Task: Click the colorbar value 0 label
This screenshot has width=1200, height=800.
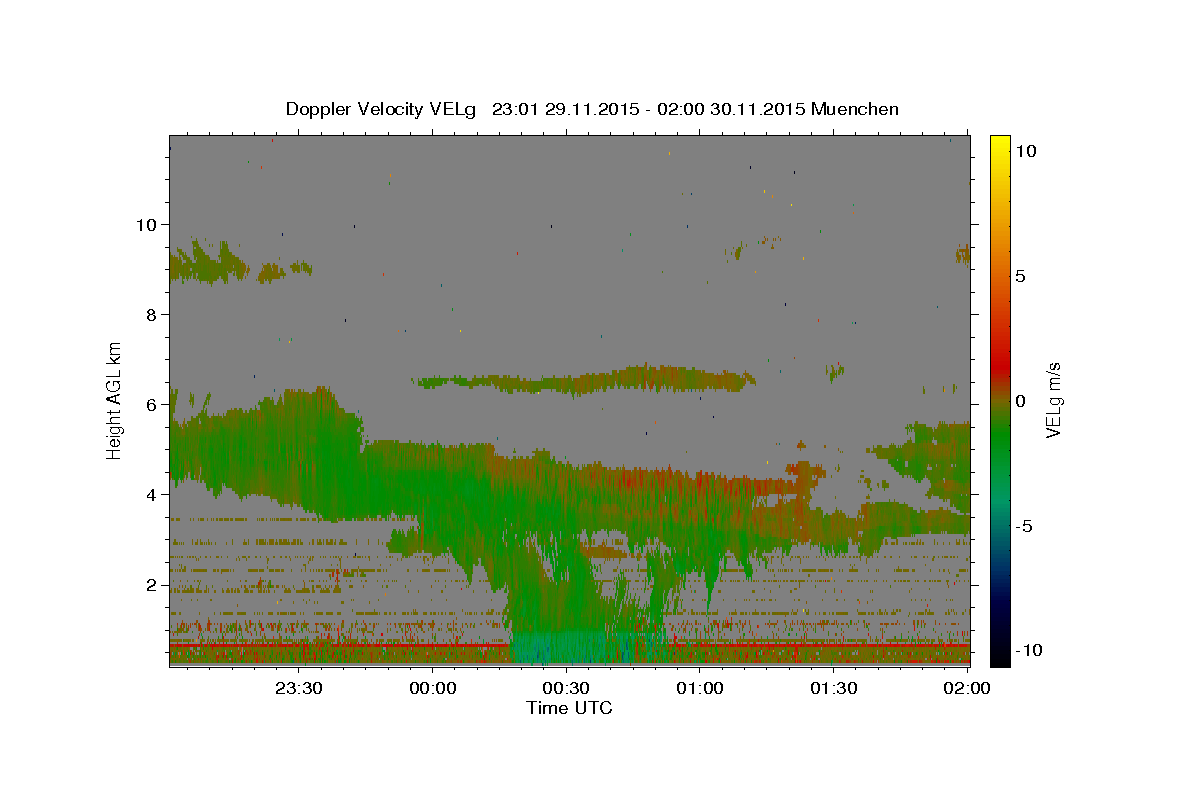Action: coord(1021,401)
